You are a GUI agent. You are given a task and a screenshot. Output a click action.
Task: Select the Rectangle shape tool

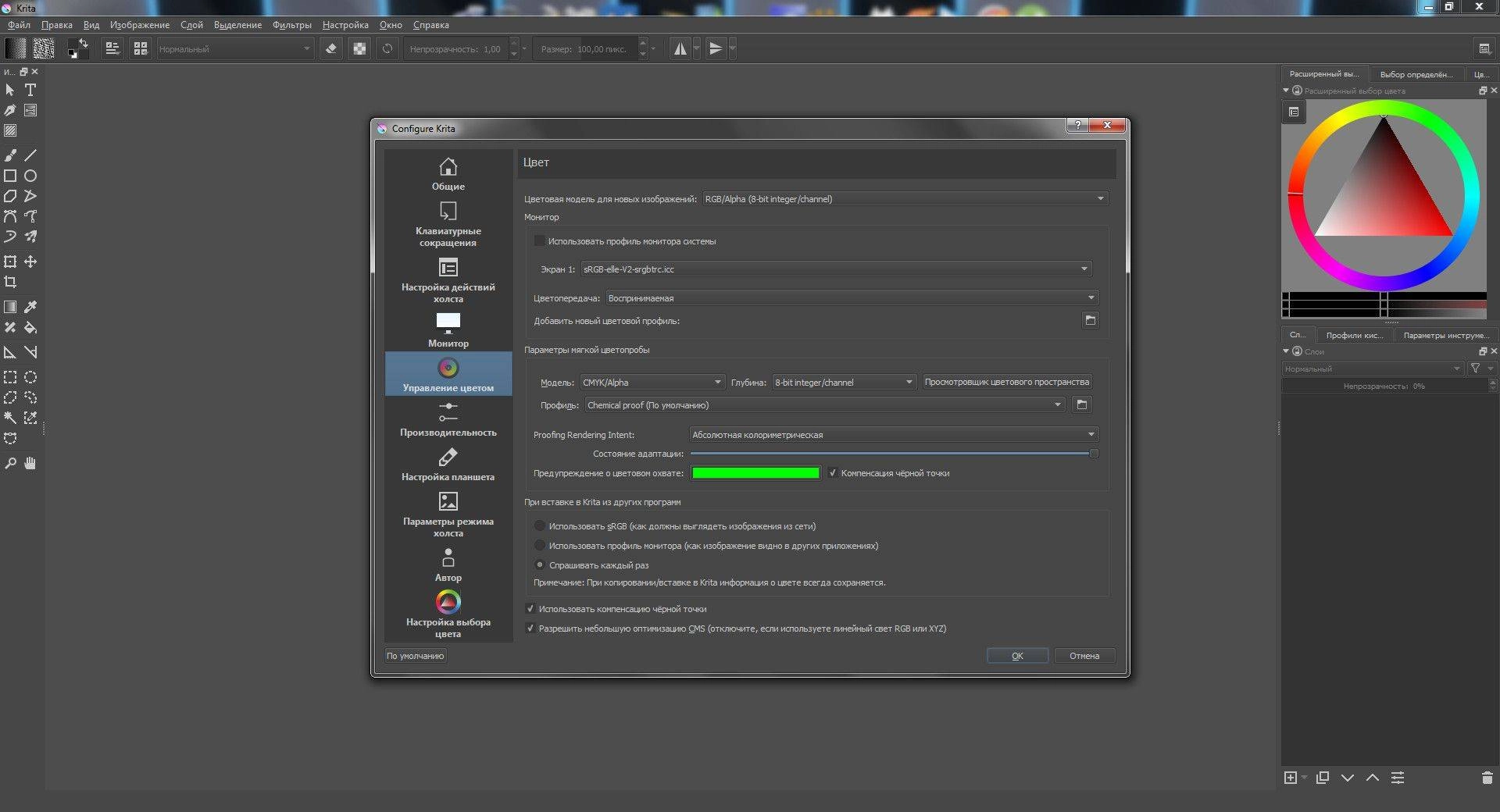(10, 176)
